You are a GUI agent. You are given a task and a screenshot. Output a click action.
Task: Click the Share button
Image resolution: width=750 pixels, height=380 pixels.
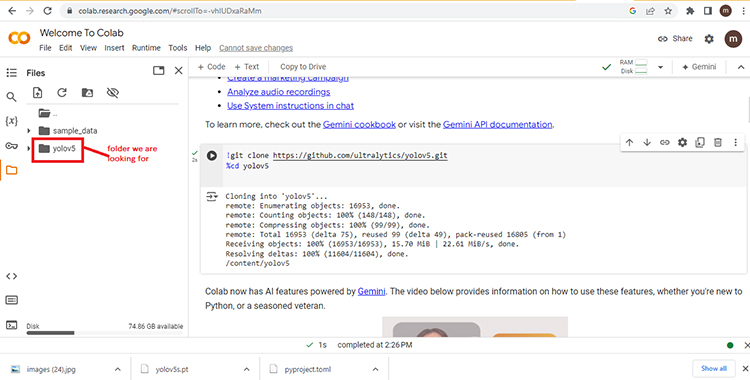pyautogui.click(x=675, y=39)
